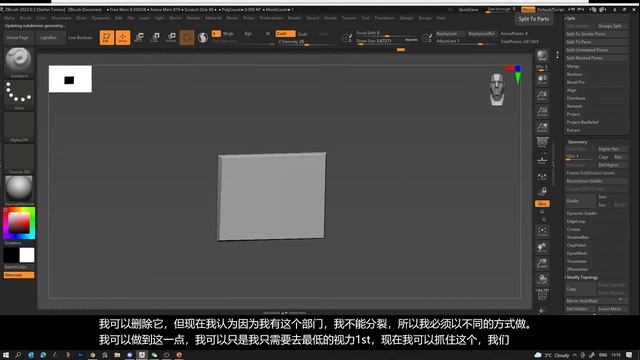Click the head camera view indicator
Screen dimensions: 640x360
click(x=497, y=89)
